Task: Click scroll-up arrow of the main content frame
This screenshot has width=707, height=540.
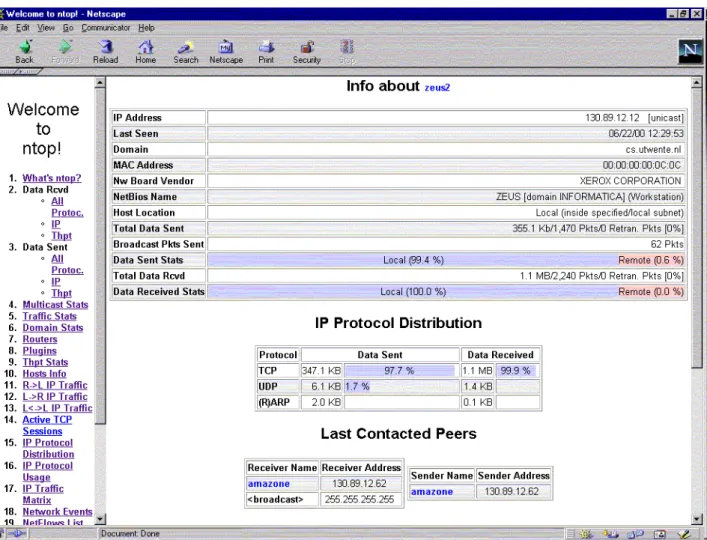Action: click(x=697, y=82)
